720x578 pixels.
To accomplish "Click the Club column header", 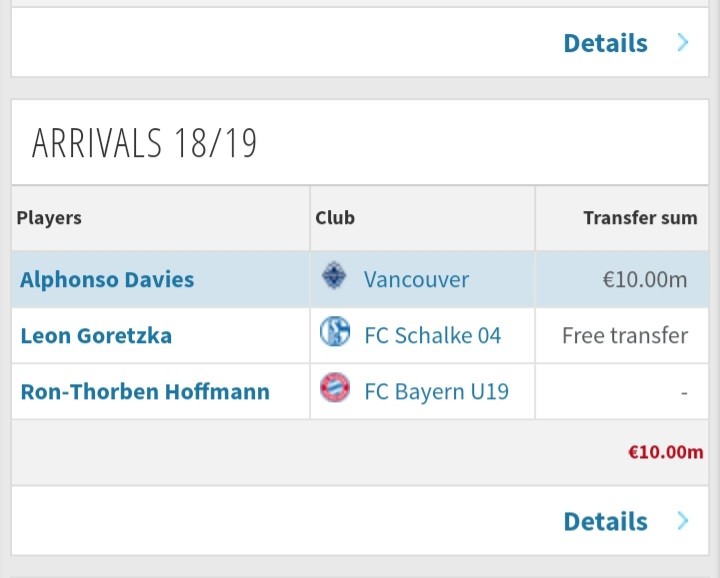I will click(x=335, y=217).
